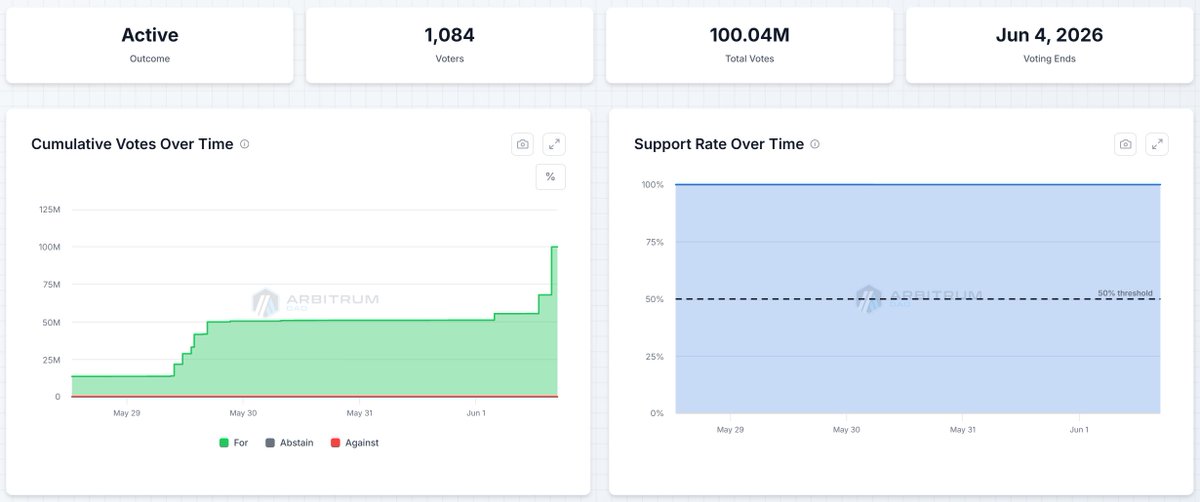Toggle percent view on Cumulative Votes chart
The height and width of the screenshot is (502, 1200).
click(550, 177)
